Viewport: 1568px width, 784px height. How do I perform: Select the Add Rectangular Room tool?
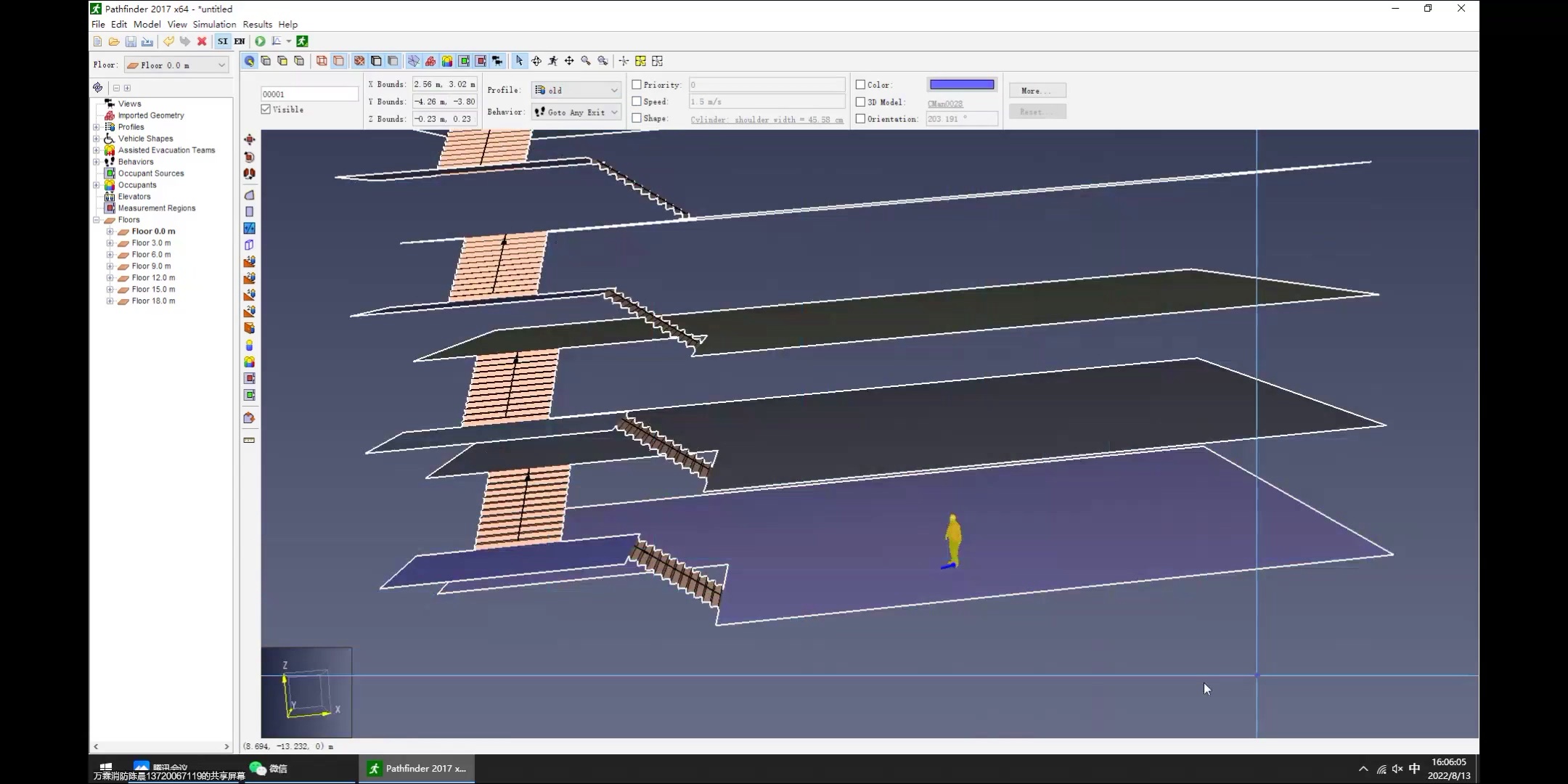(249, 212)
